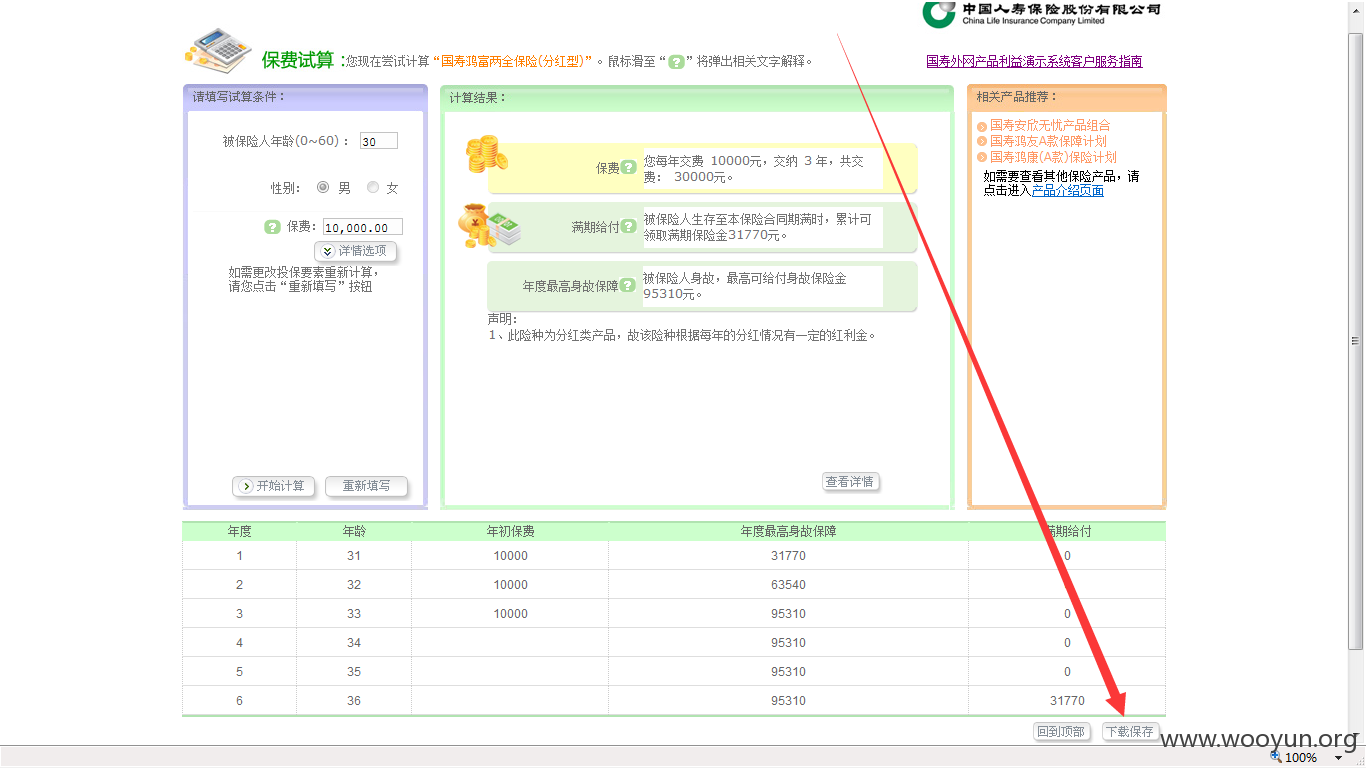Image resolution: width=1366 pixels, height=768 pixels.
Task: Click the 查看详情 button
Action: click(850, 482)
